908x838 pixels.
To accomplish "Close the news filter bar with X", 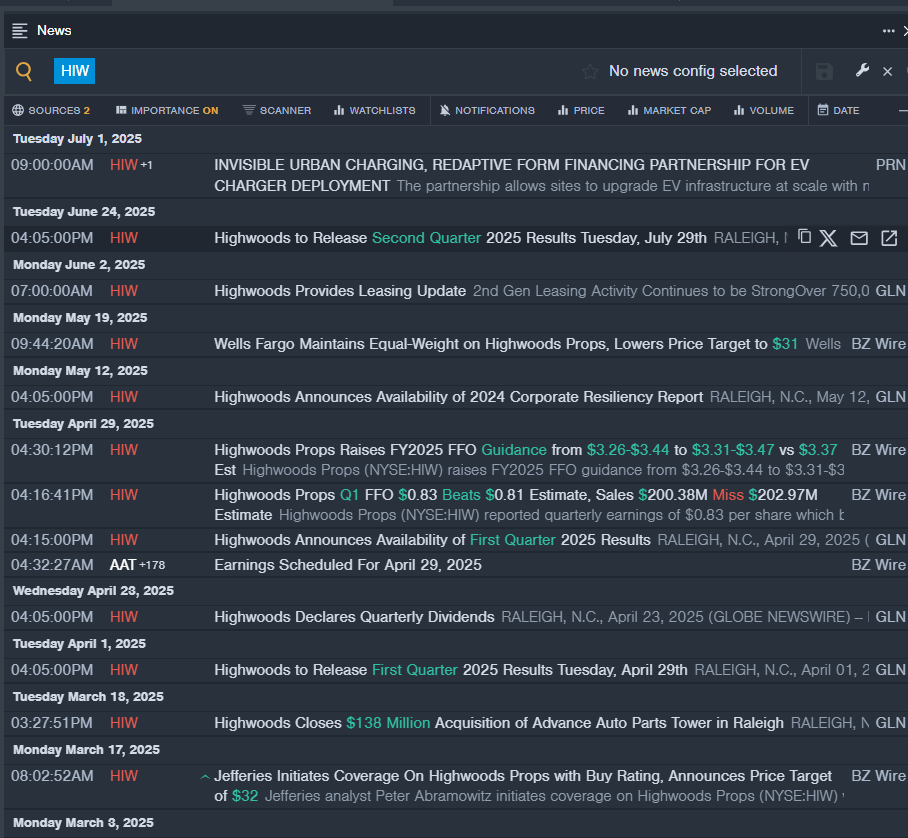I will 887,71.
